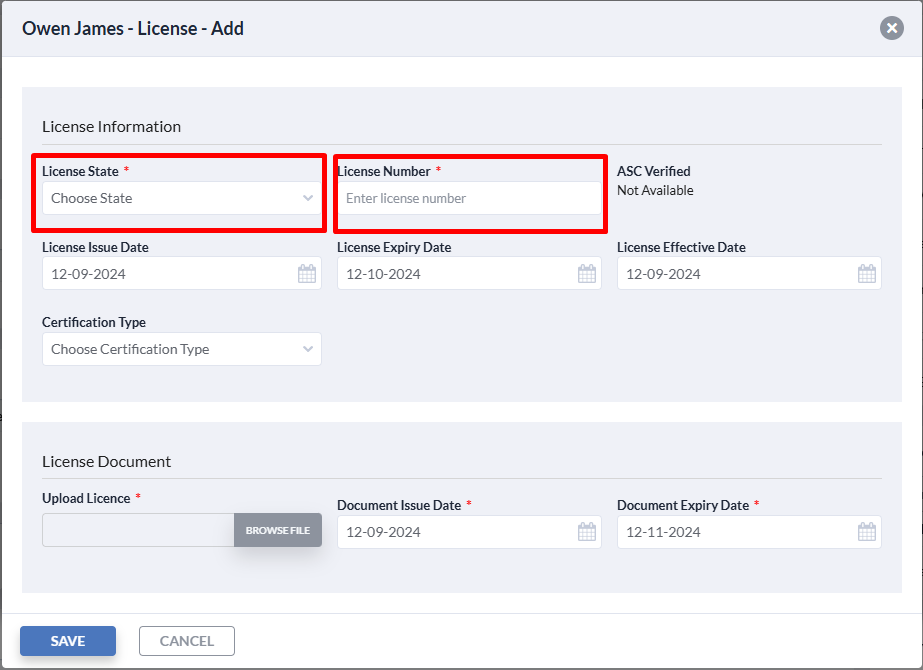Expand the License State dropdown

click(182, 198)
